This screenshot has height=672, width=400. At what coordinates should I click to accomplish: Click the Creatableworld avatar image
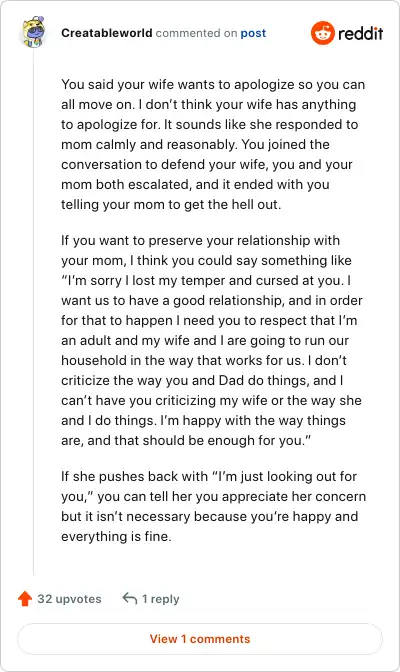point(33,32)
